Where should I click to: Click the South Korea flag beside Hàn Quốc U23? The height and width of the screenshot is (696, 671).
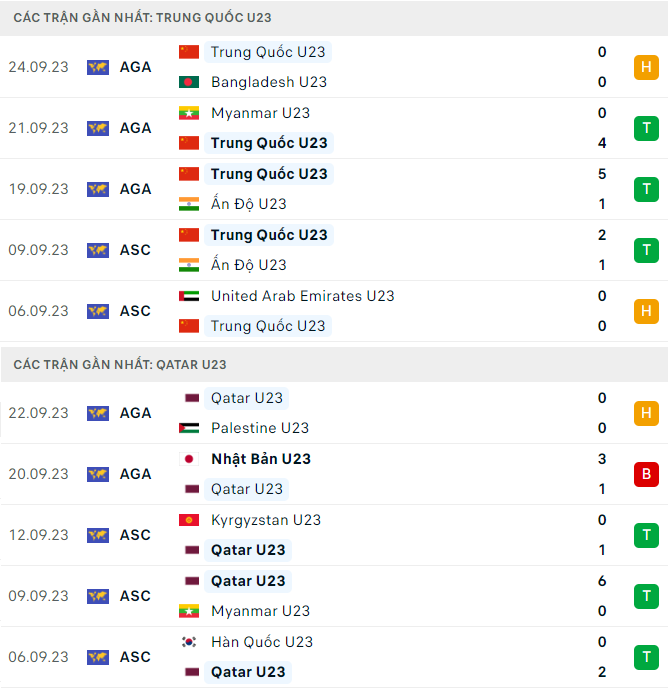(189, 642)
